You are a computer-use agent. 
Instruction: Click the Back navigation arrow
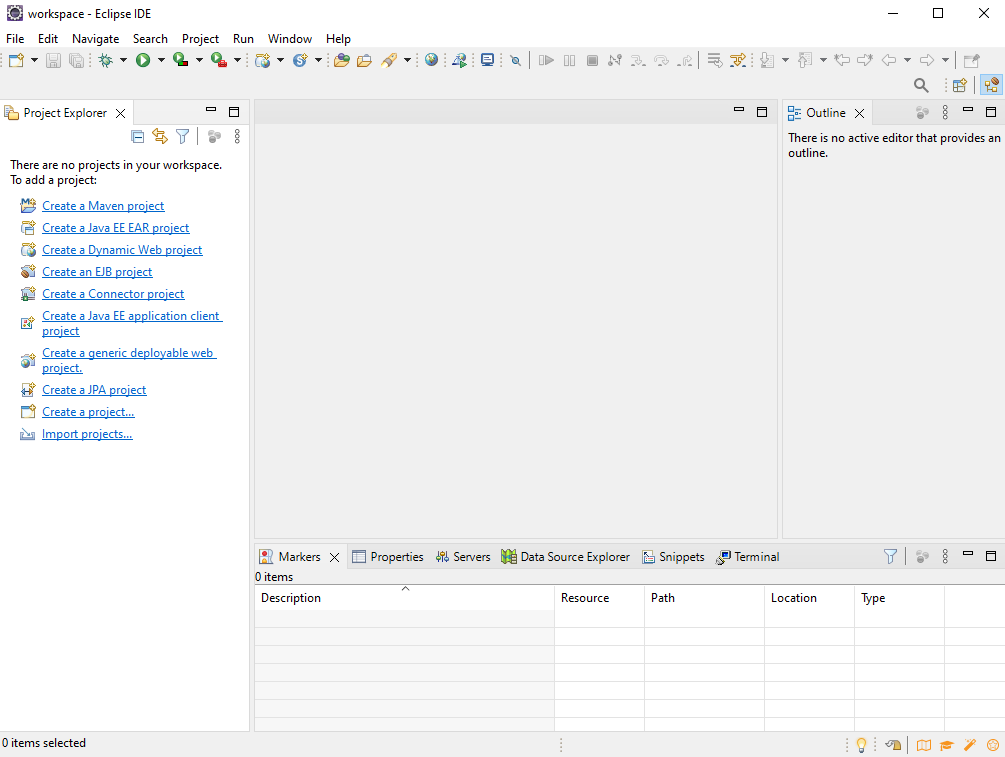(889, 60)
